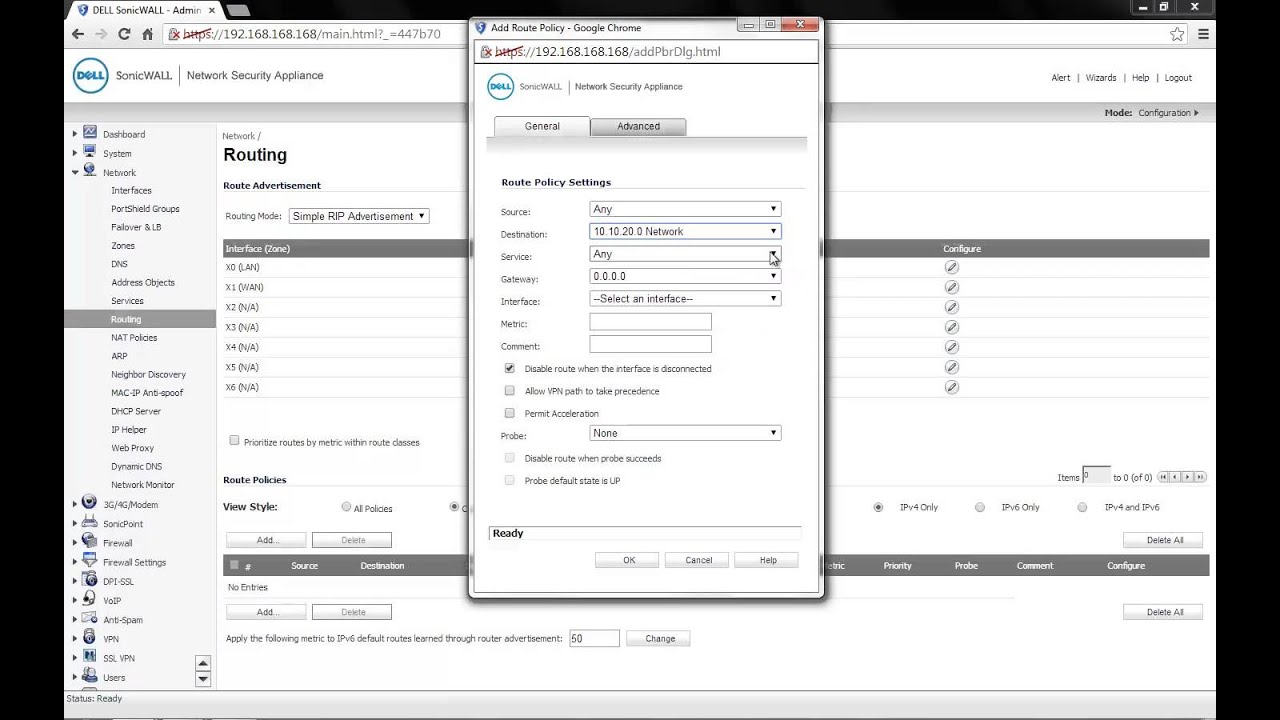Screen dimensions: 1280x720
Task: Click the Dell SonicWALL logo
Action: tap(91, 75)
